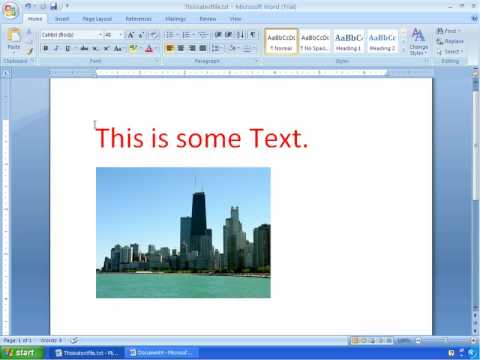The image size is (480, 360).
Task: Click Find in Editing group
Action: pyautogui.click(x=449, y=31)
